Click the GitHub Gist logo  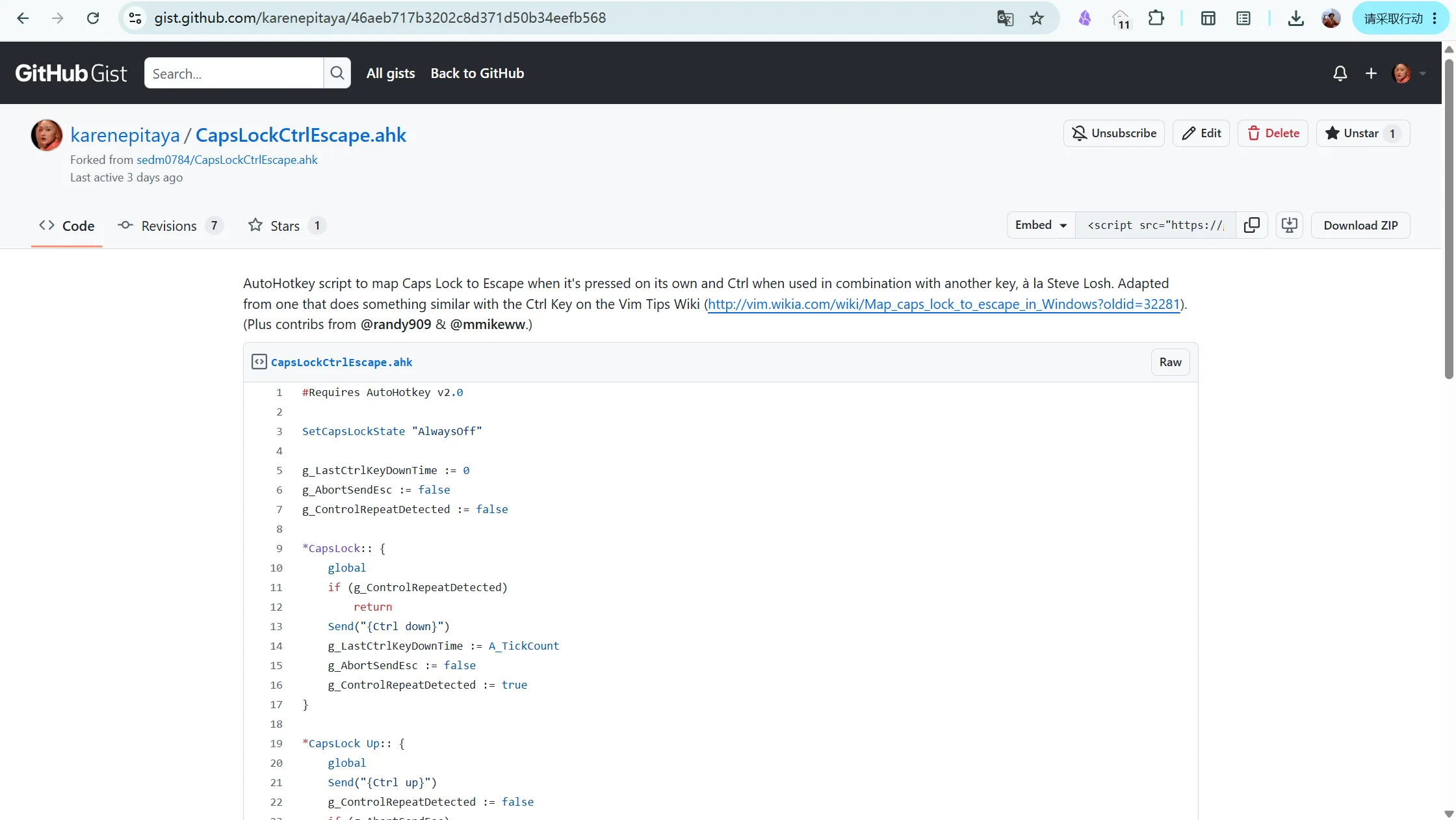pos(71,73)
